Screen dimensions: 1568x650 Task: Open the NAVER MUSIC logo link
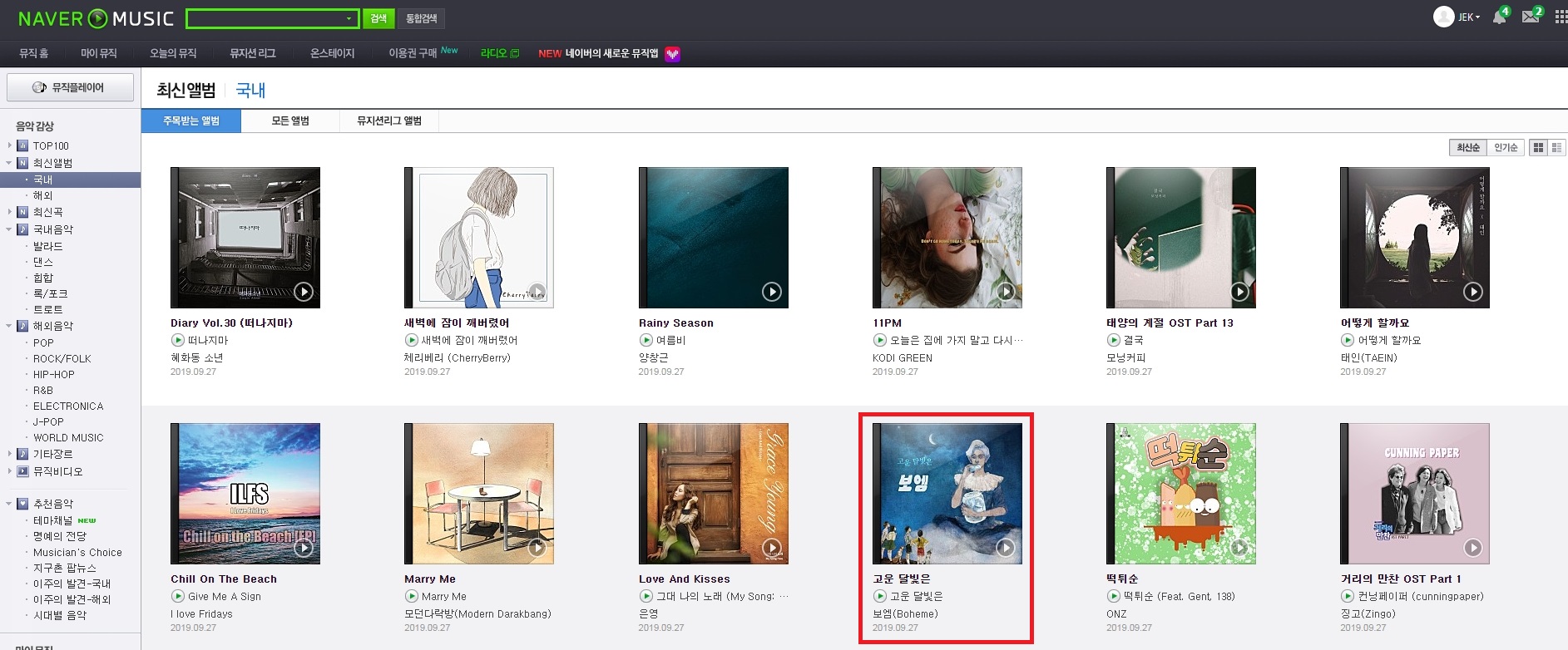96,18
